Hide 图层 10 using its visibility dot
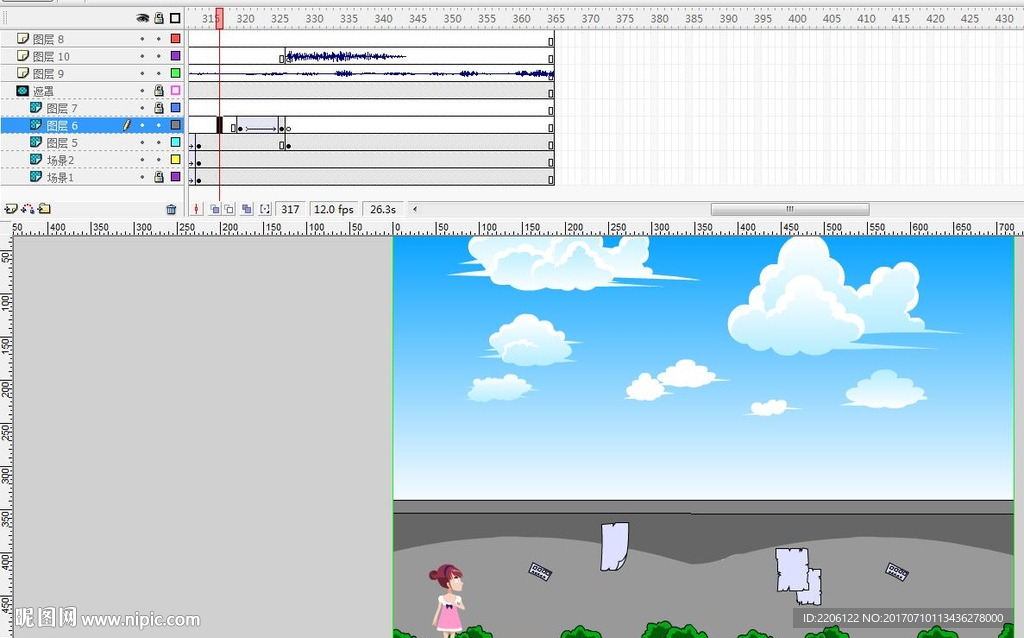Viewport: 1024px width, 638px height. 142,56
